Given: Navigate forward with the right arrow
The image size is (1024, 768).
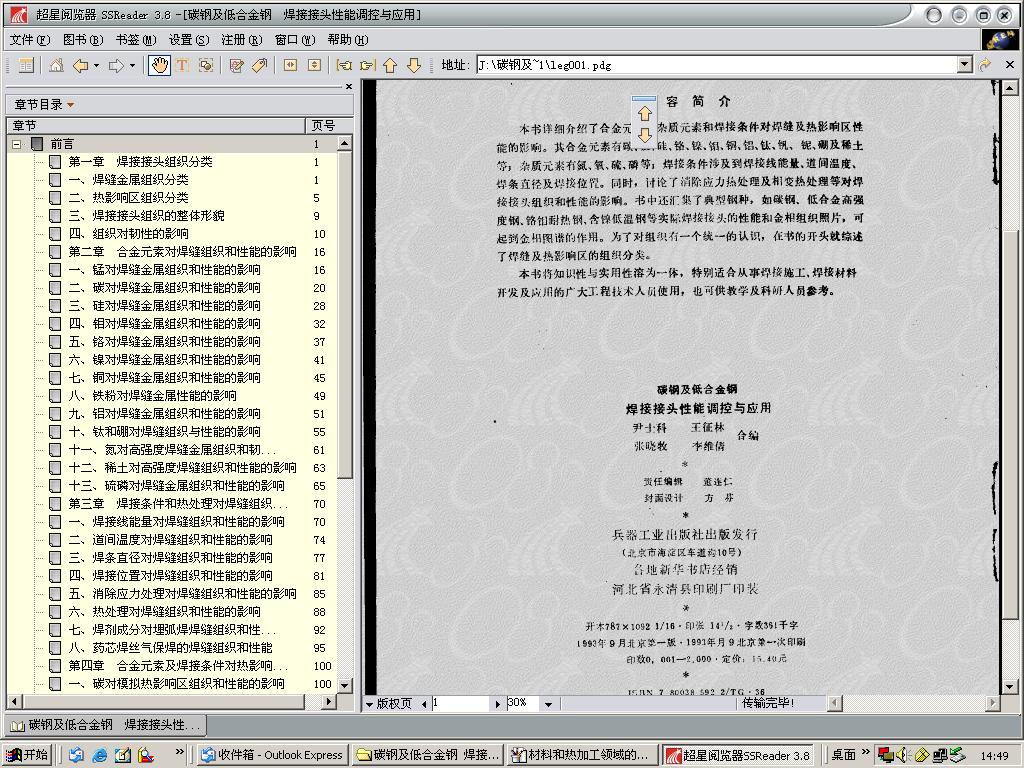Looking at the screenshot, I should pos(116,65).
